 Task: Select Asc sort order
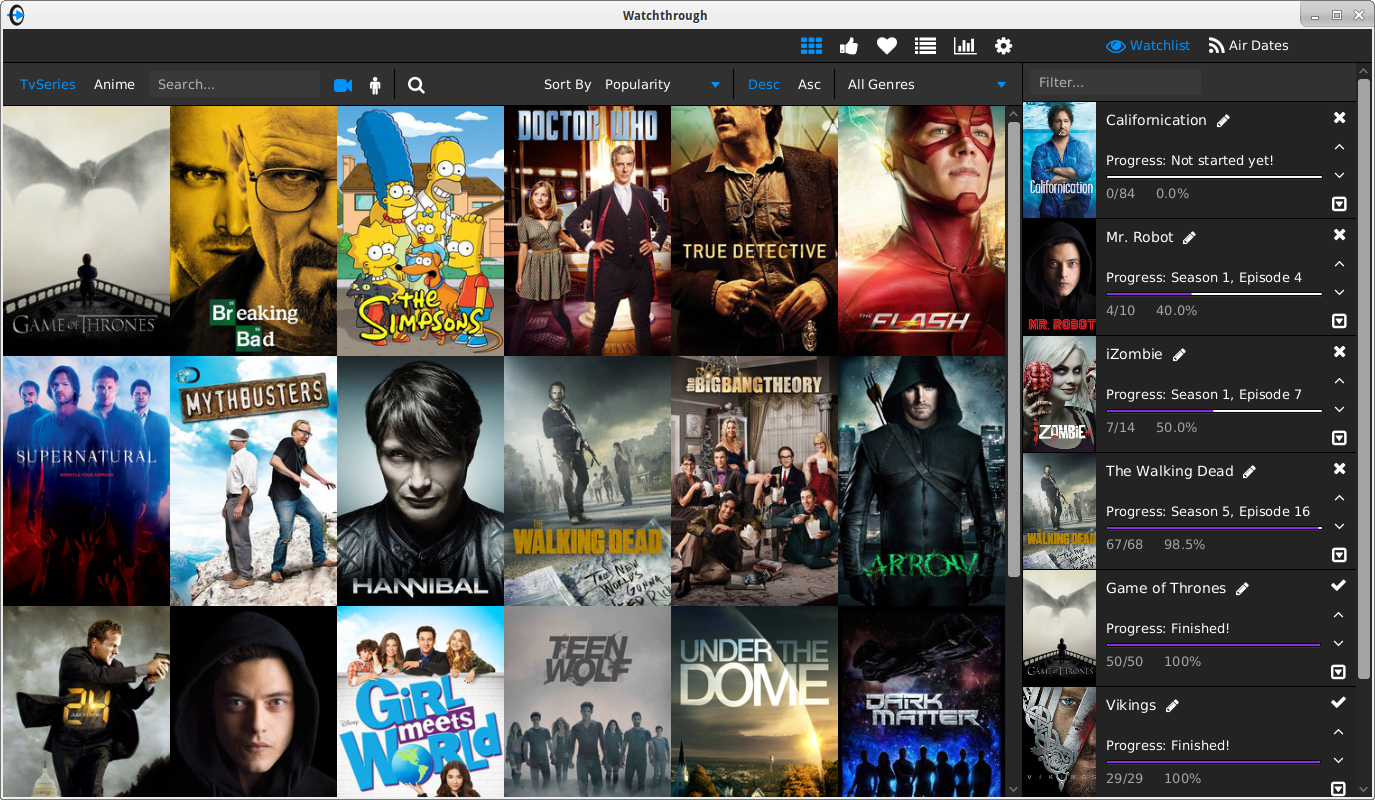point(809,85)
